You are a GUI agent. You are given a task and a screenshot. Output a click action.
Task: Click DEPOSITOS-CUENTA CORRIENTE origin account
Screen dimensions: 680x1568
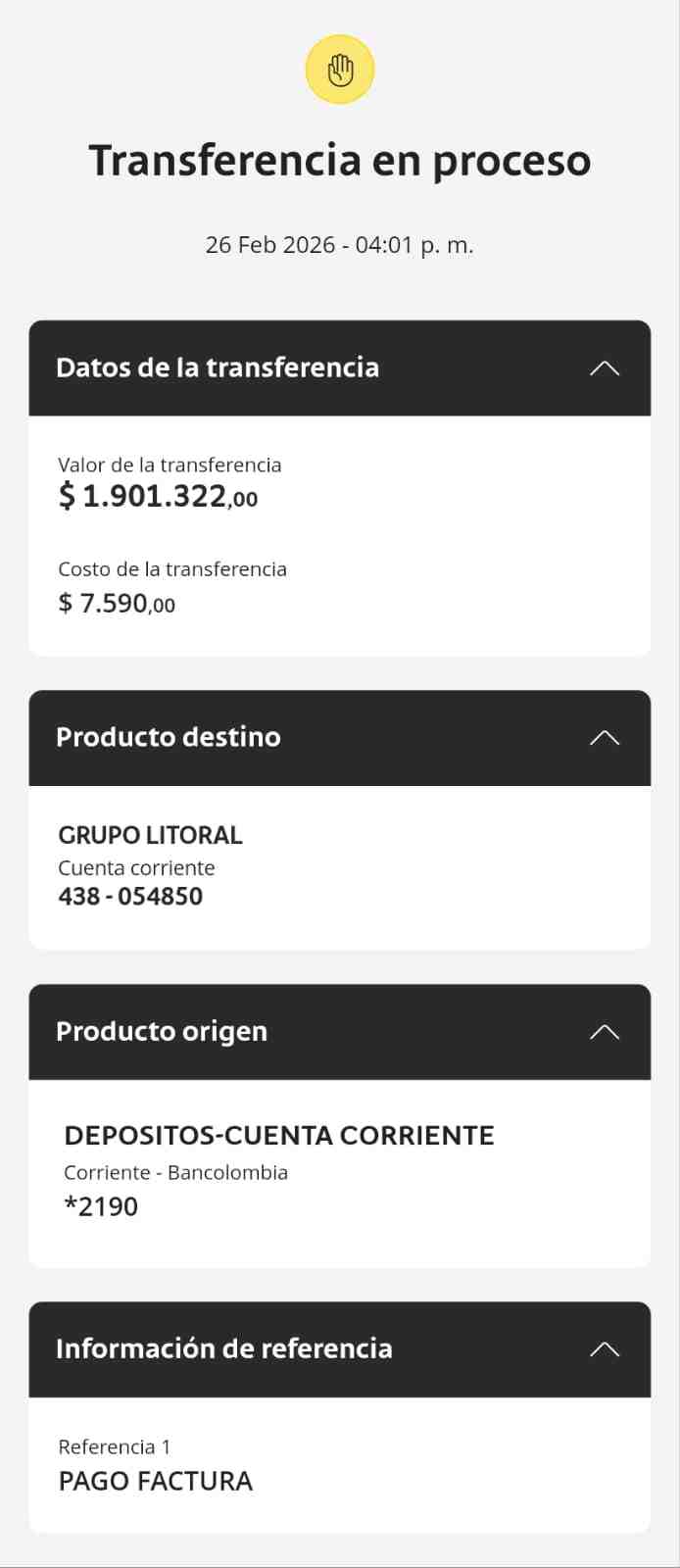[279, 1135]
